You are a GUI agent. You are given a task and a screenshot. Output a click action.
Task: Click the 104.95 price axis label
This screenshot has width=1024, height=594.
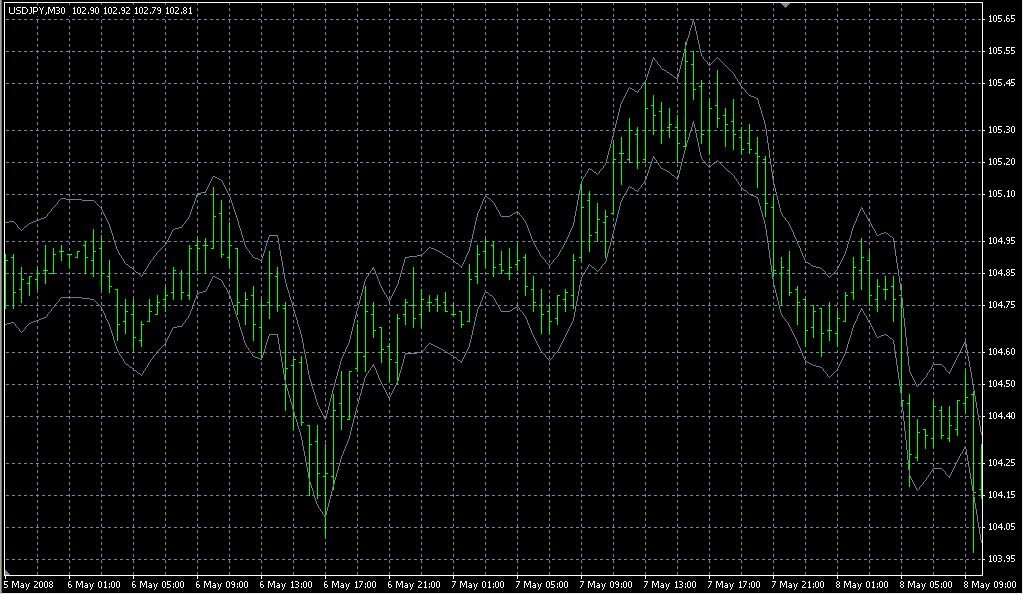1001,241
